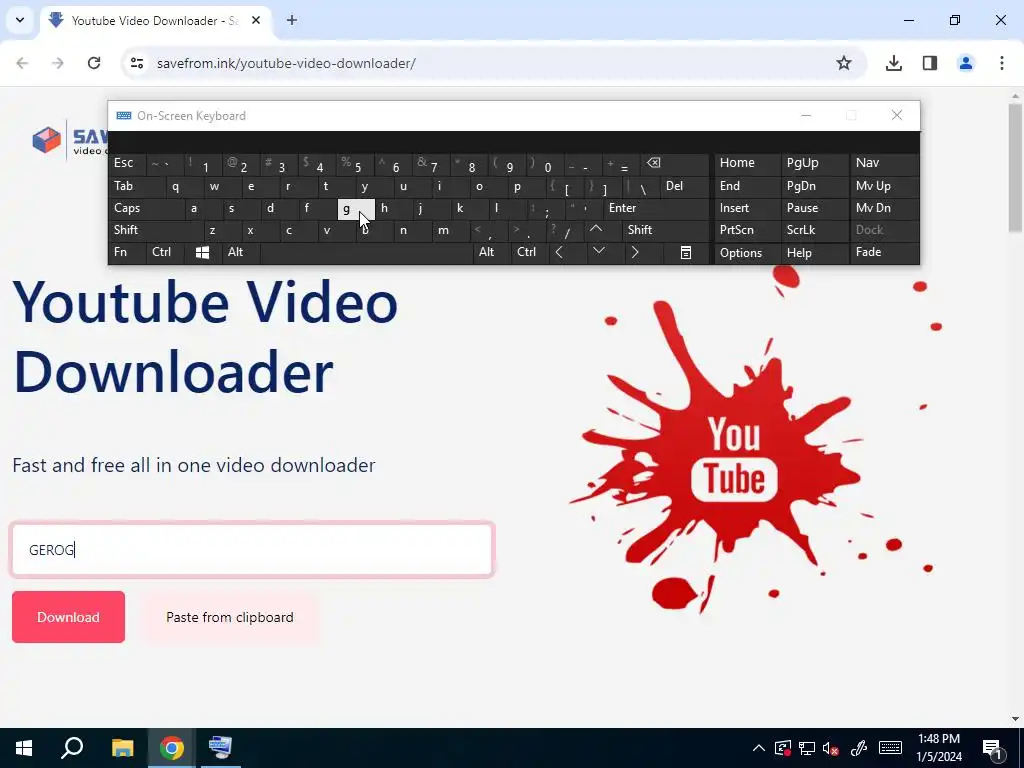View site information icon in address bar
The image size is (1024, 768).
click(137, 63)
